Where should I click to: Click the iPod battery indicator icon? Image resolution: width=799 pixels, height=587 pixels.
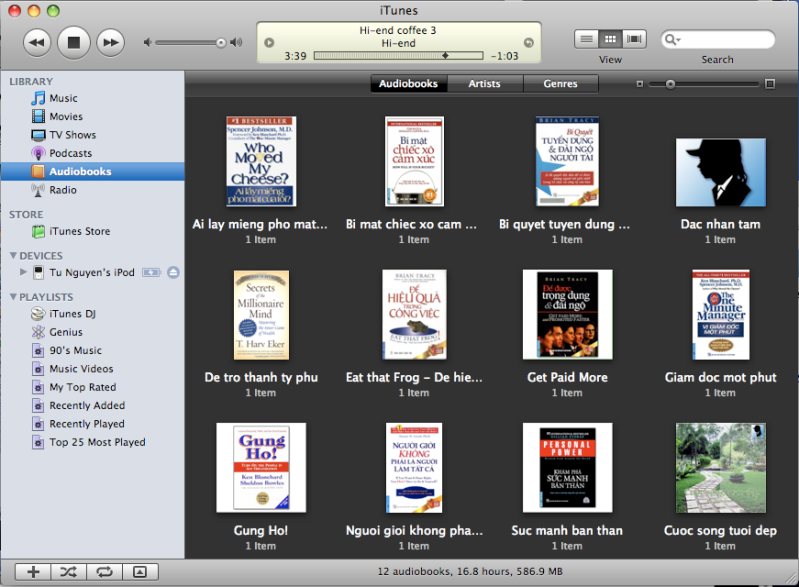point(151,273)
